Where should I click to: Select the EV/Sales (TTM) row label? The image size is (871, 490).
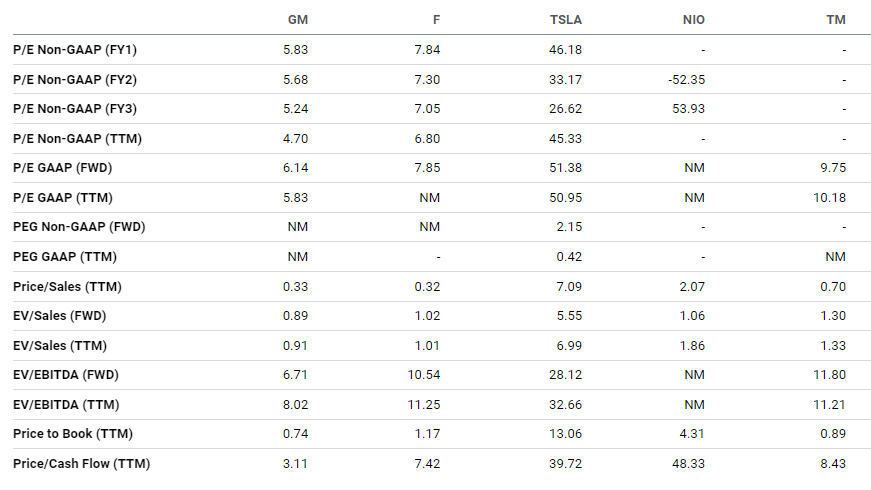coord(60,346)
